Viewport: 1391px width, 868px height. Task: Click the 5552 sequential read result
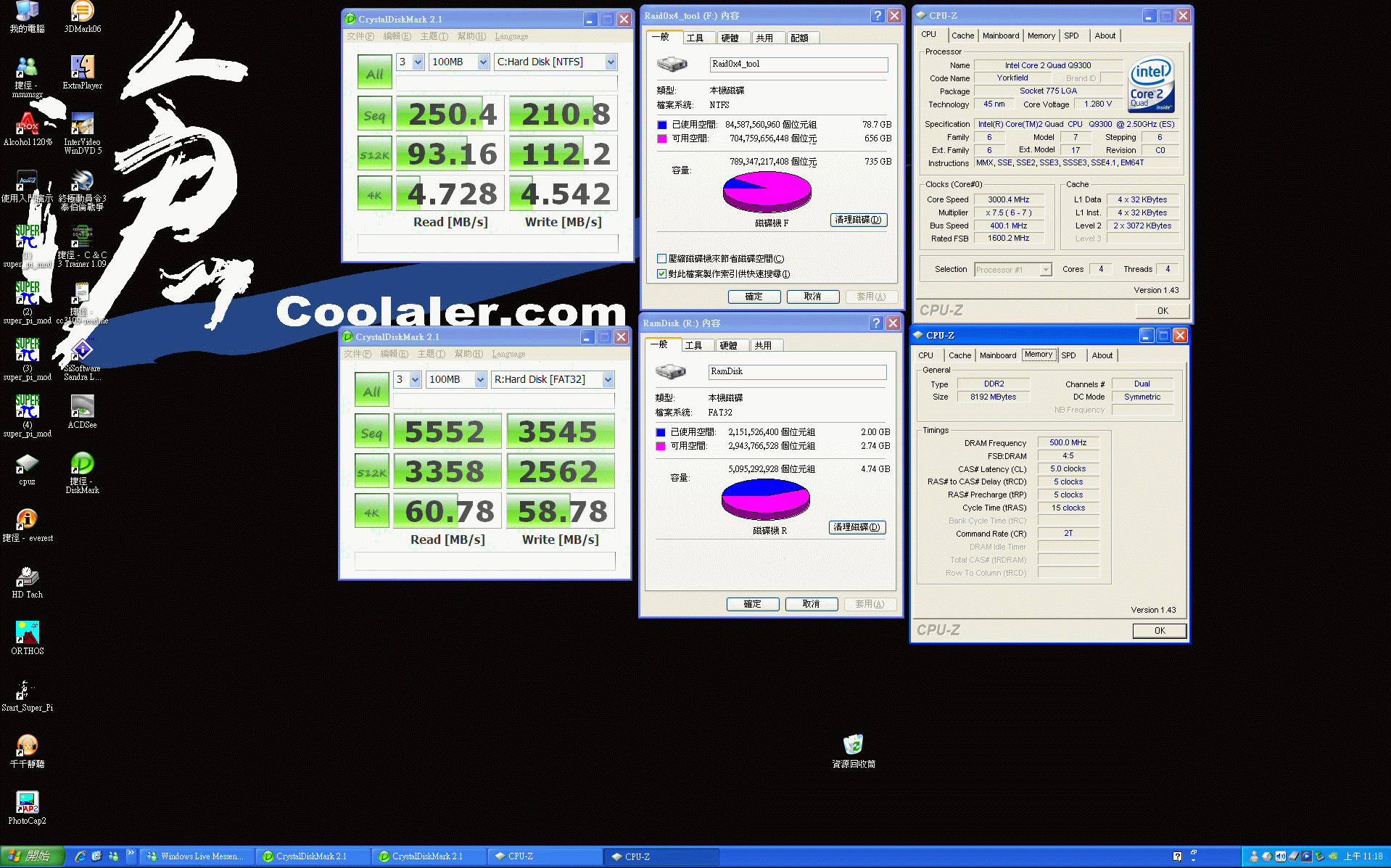tap(447, 432)
